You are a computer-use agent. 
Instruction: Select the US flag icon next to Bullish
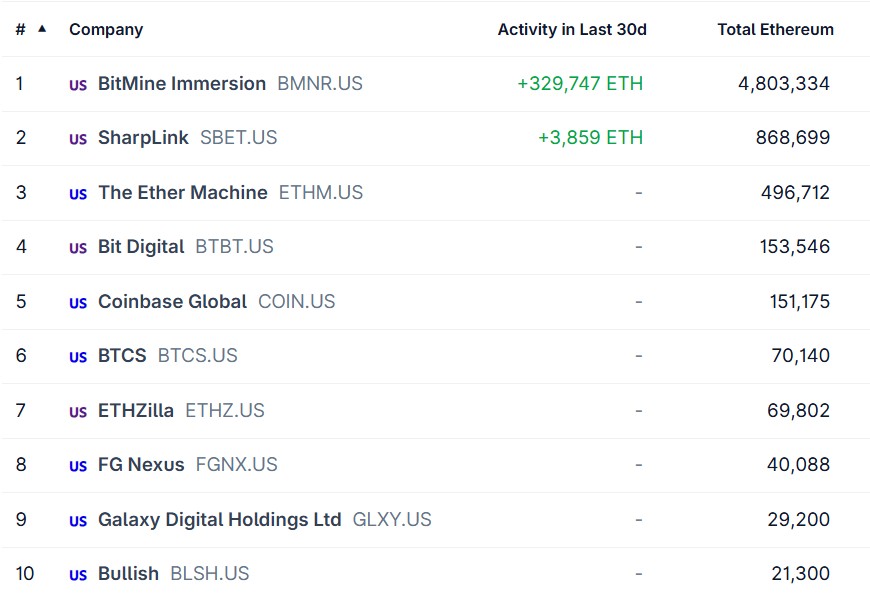point(77,574)
